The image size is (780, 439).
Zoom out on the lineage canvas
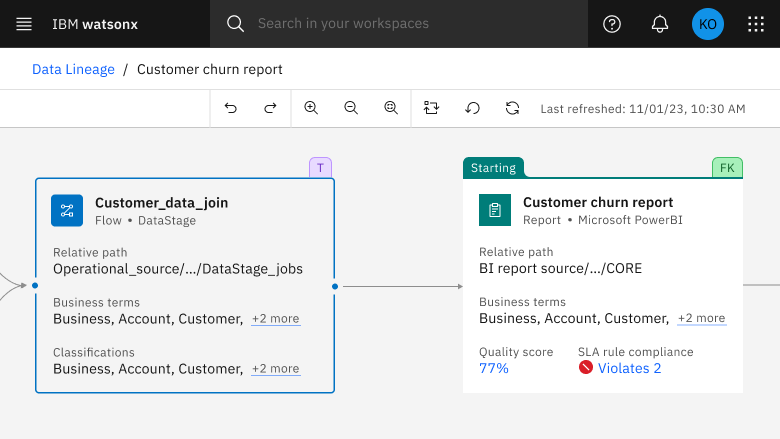(351, 108)
